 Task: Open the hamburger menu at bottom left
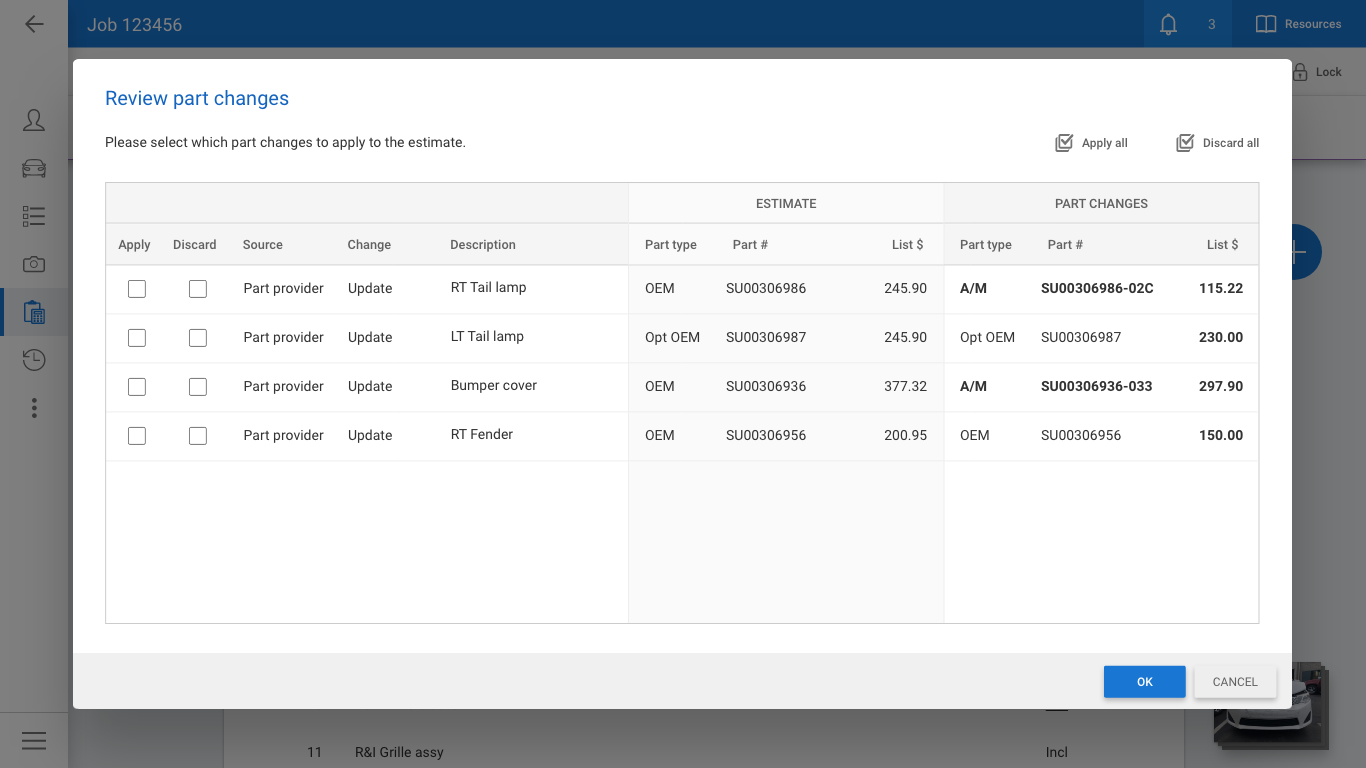34,740
